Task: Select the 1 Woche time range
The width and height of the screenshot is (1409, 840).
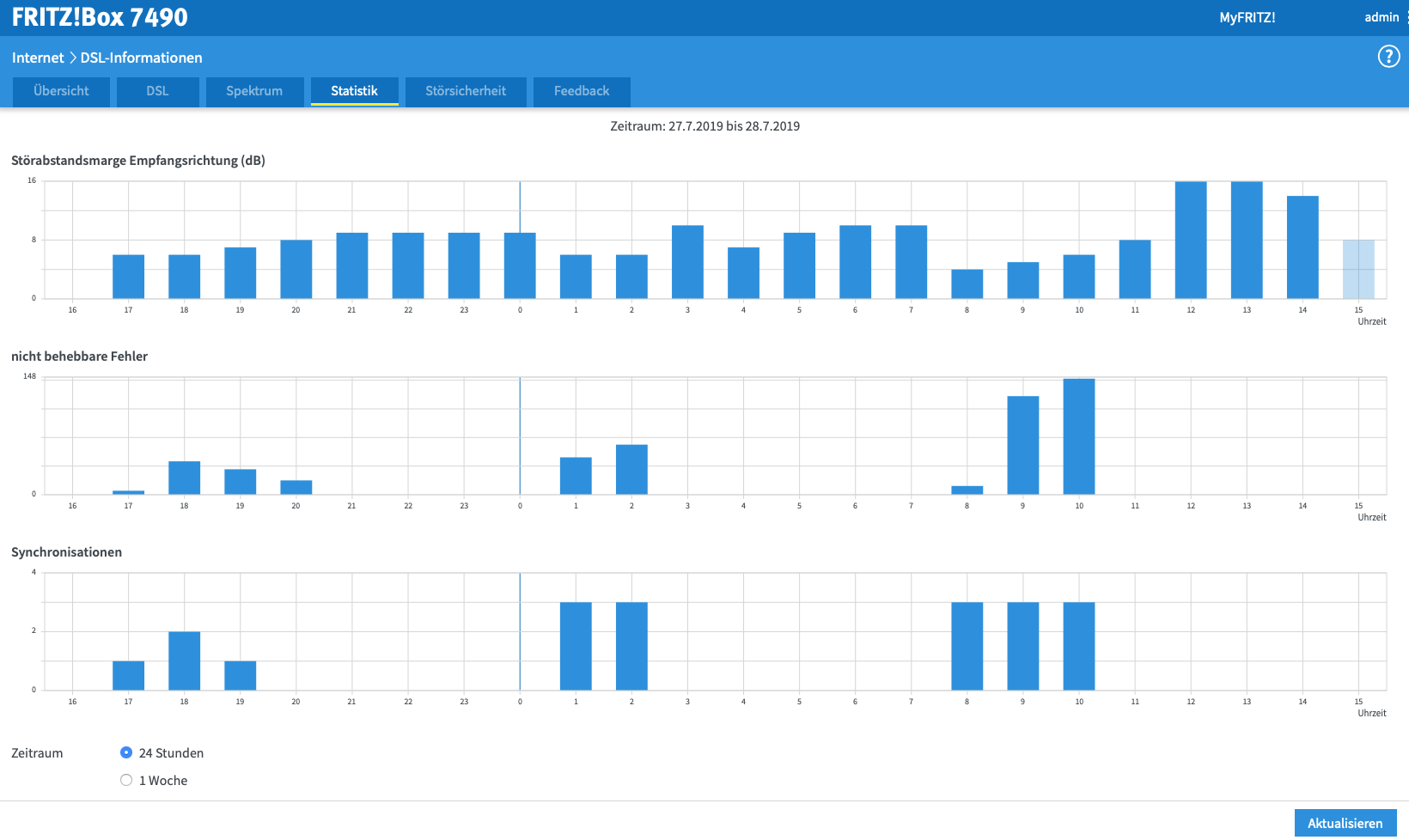Action: (x=126, y=780)
